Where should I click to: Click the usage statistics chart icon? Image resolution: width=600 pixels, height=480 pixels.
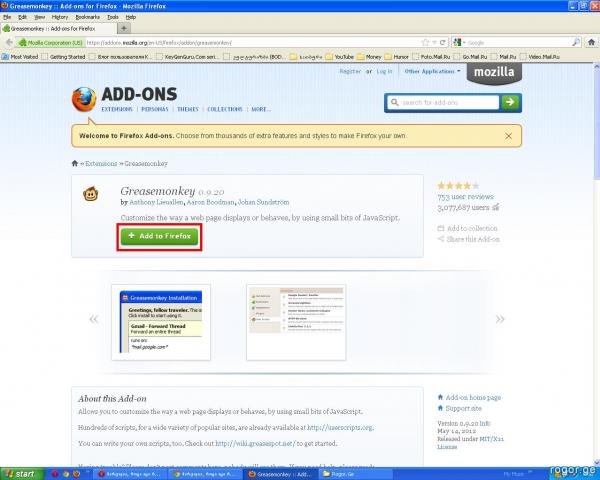point(496,207)
